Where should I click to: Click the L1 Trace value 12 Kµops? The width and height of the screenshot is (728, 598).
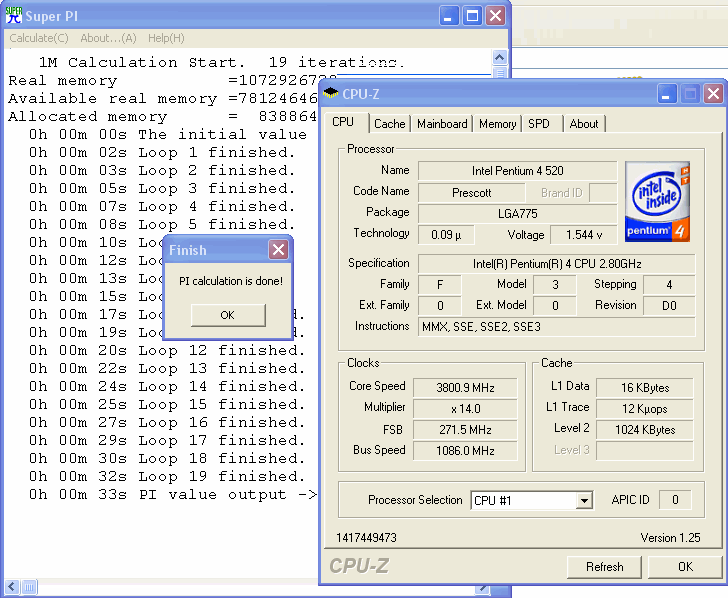click(x=644, y=409)
